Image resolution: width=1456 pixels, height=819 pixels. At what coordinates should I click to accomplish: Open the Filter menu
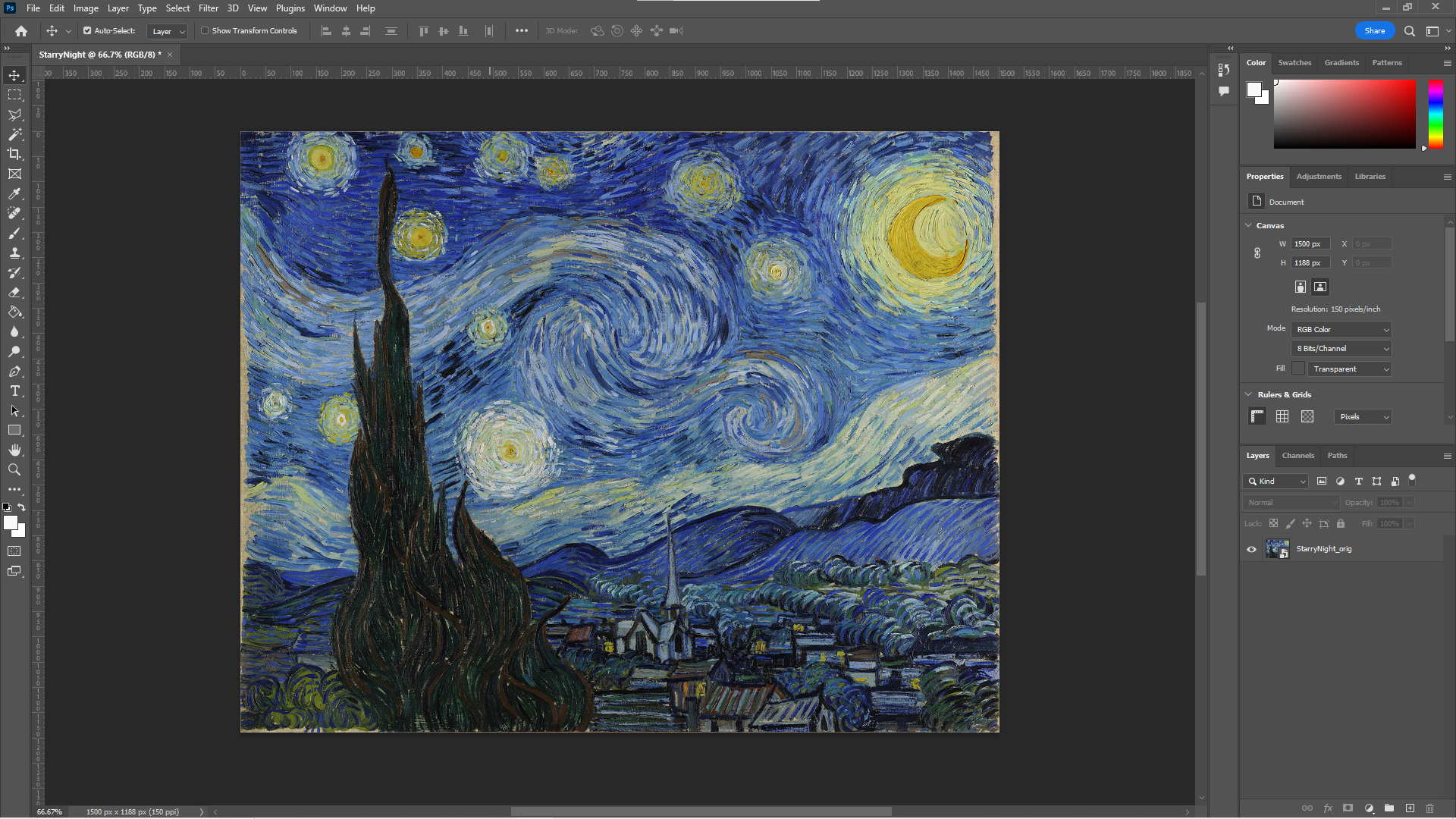coord(208,8)
